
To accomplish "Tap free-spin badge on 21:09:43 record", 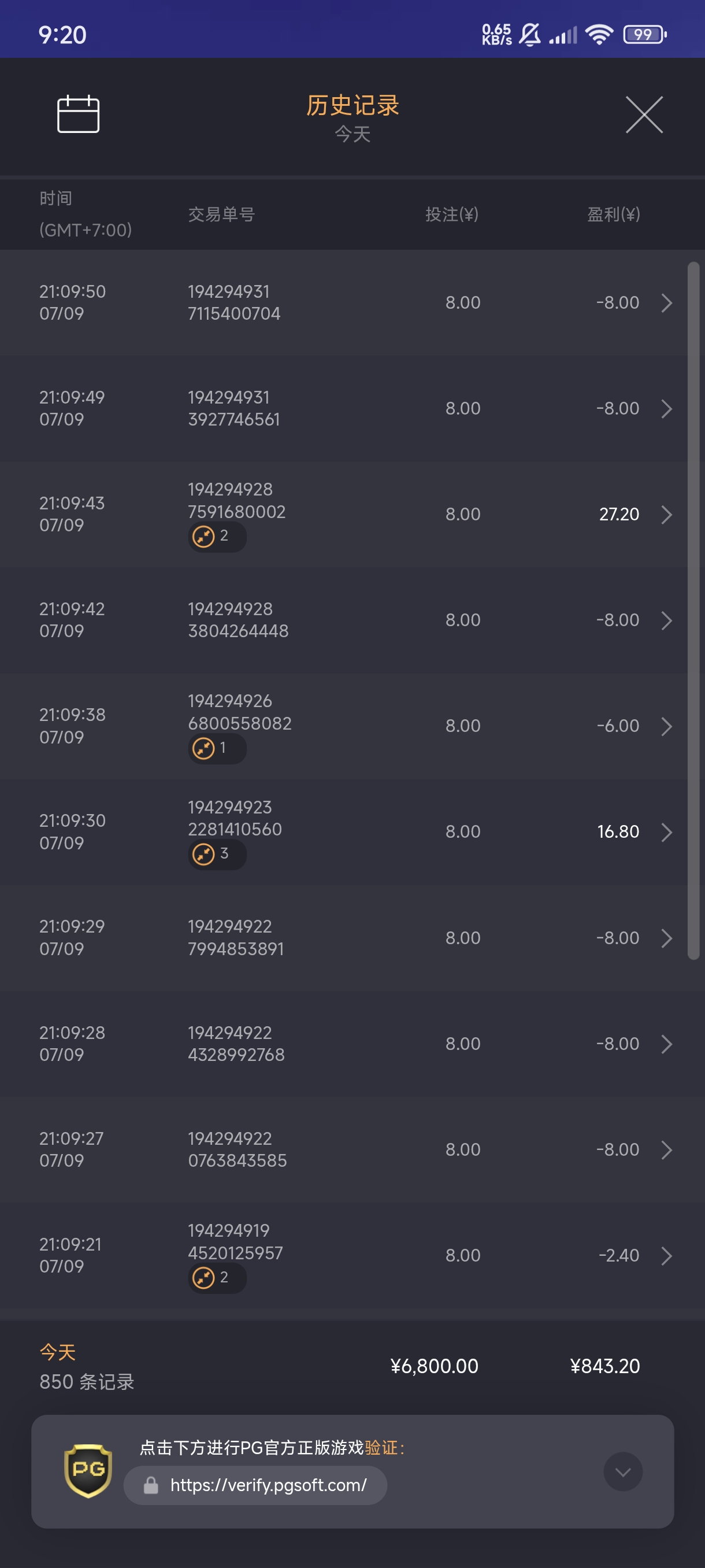I will (x=217, y=537).
